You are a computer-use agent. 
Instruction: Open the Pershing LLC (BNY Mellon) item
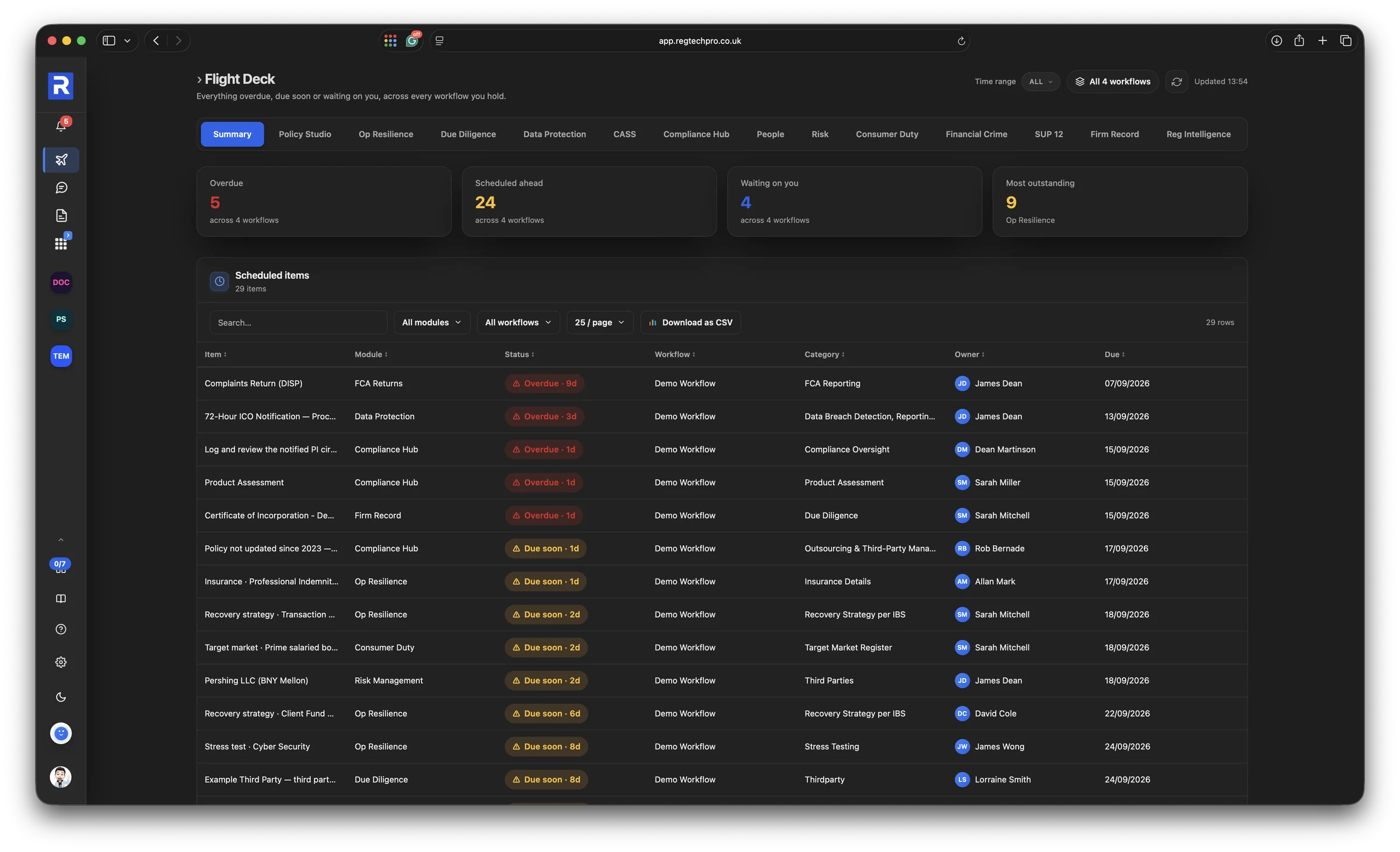click(256, 681)
